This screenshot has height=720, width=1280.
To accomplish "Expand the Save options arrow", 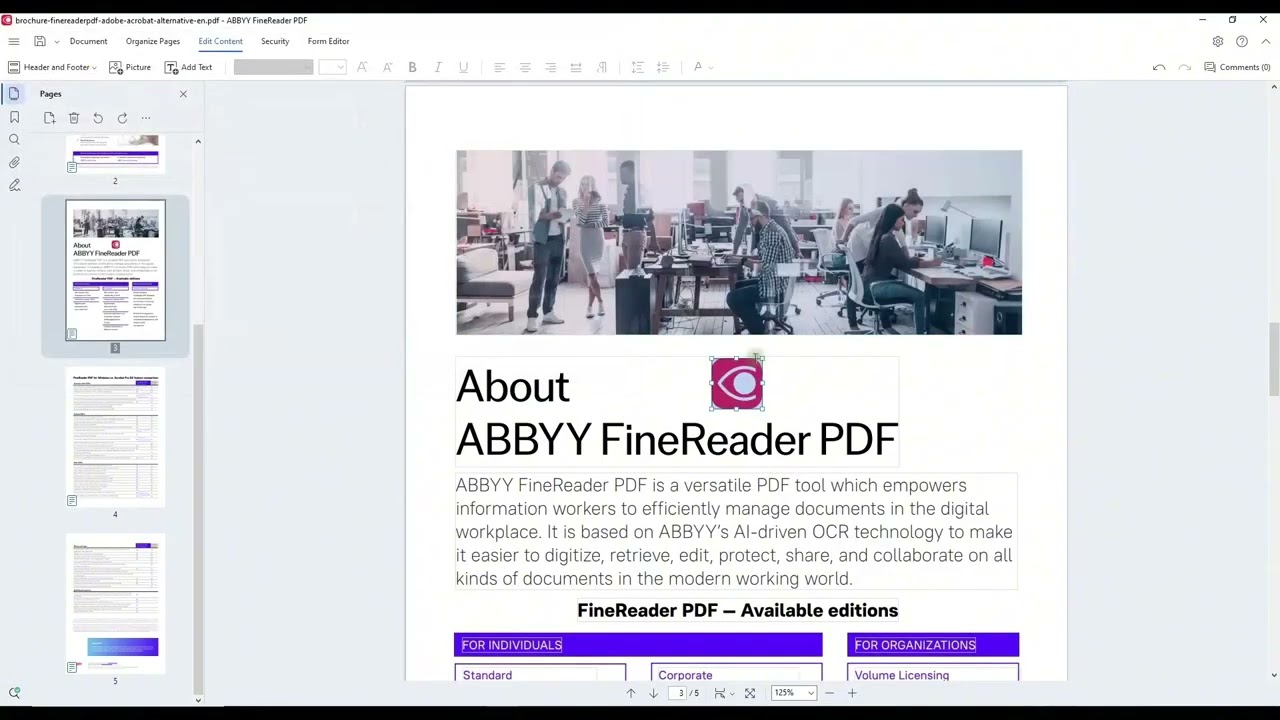I will 57,42.
